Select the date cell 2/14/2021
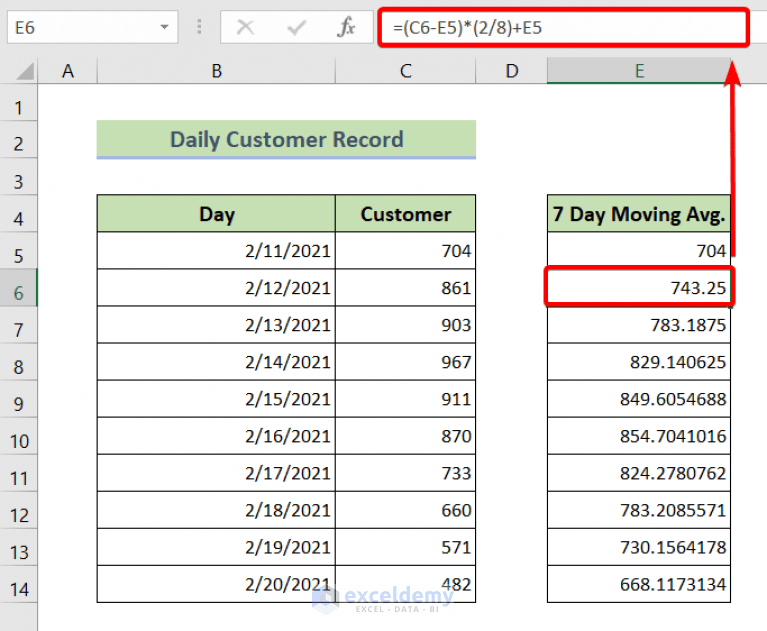This screenshot has width=767, height=631. tap(216, 362)
